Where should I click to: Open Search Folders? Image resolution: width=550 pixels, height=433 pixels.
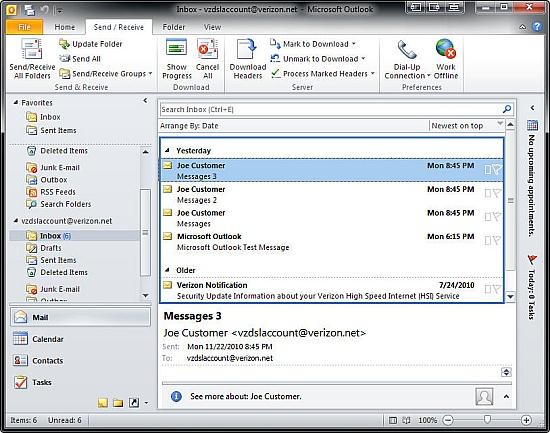pos(58,204)
